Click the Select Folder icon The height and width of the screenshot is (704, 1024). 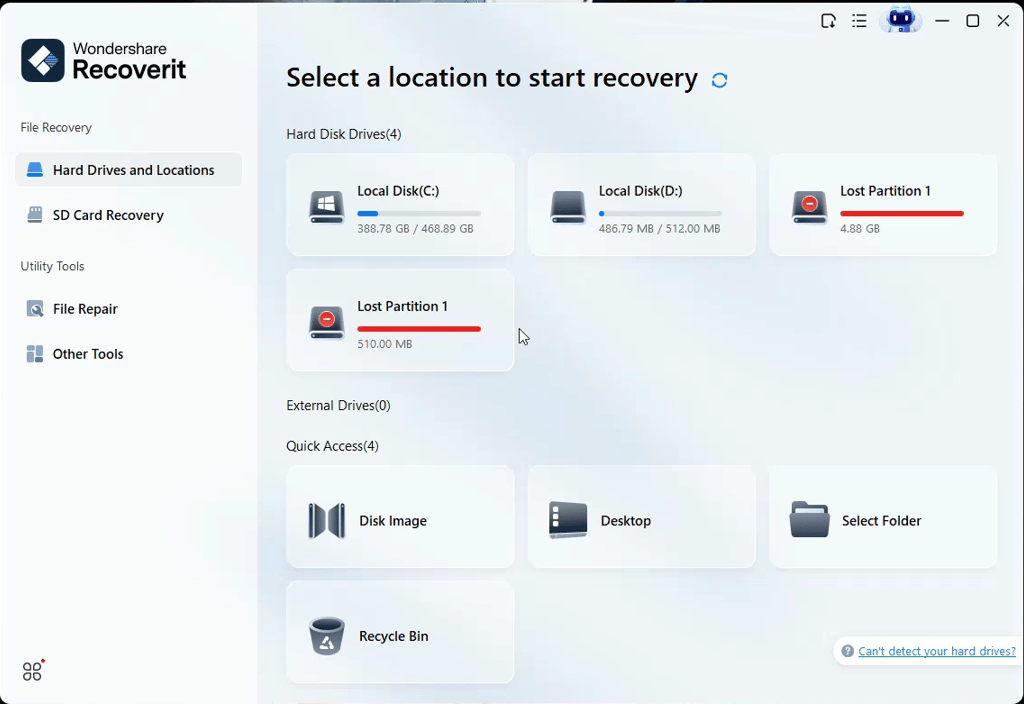tap(809, 520)
